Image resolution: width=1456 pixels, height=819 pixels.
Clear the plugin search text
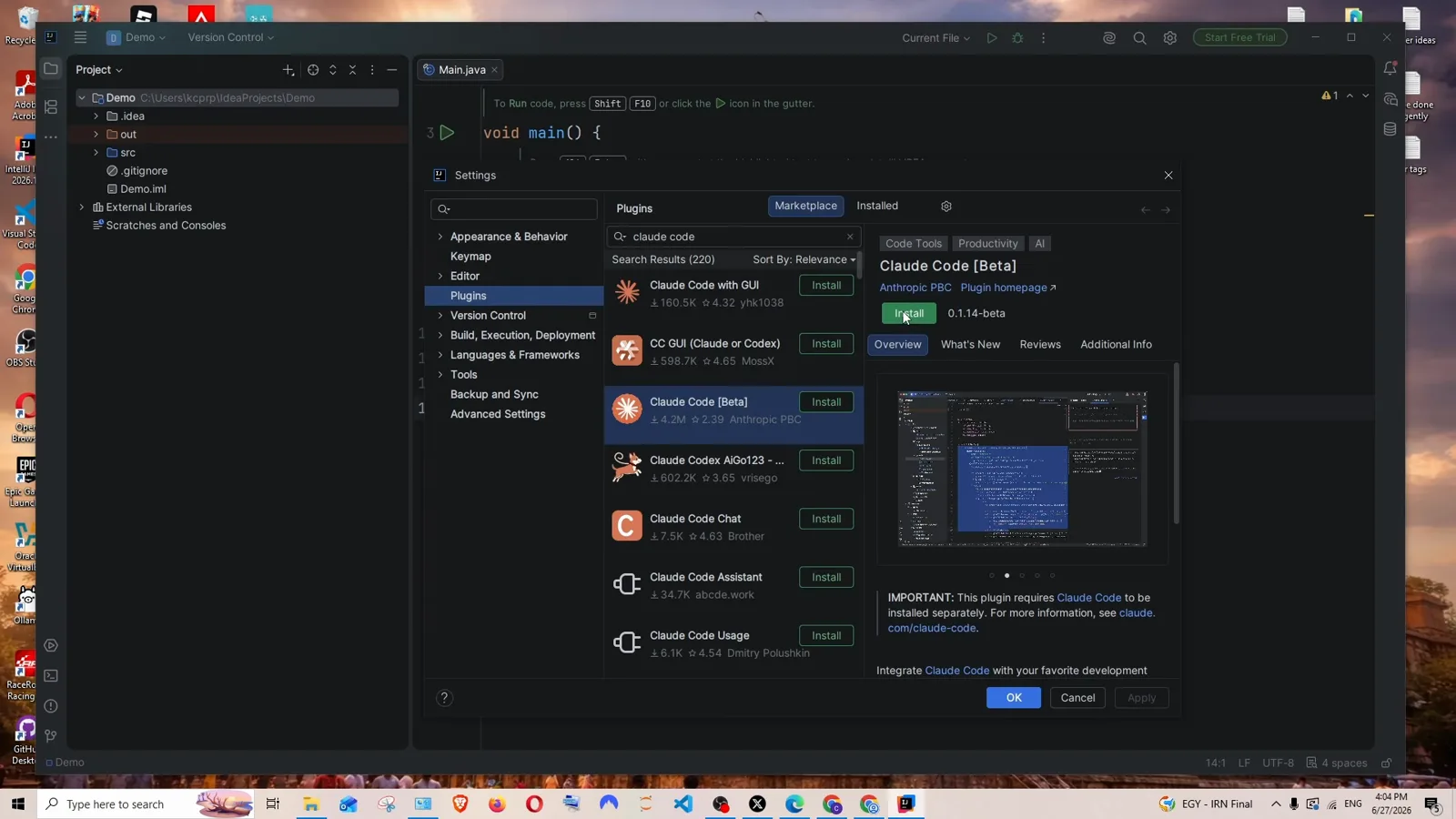click(850, 237)
